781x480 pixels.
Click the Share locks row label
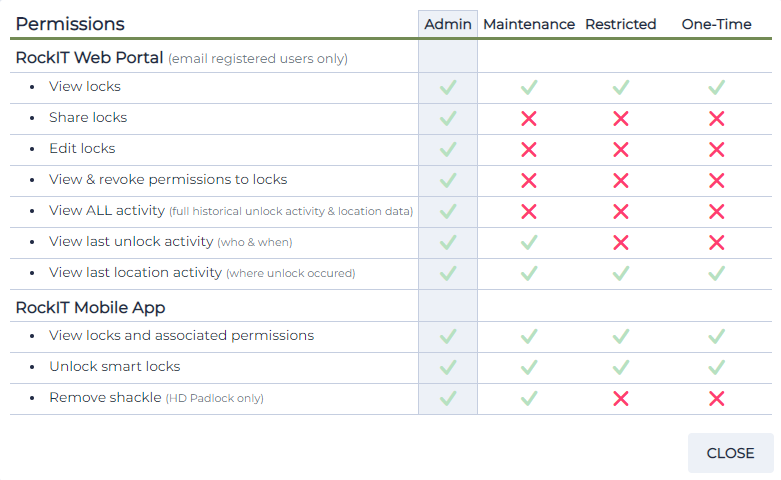pos(88,118)
